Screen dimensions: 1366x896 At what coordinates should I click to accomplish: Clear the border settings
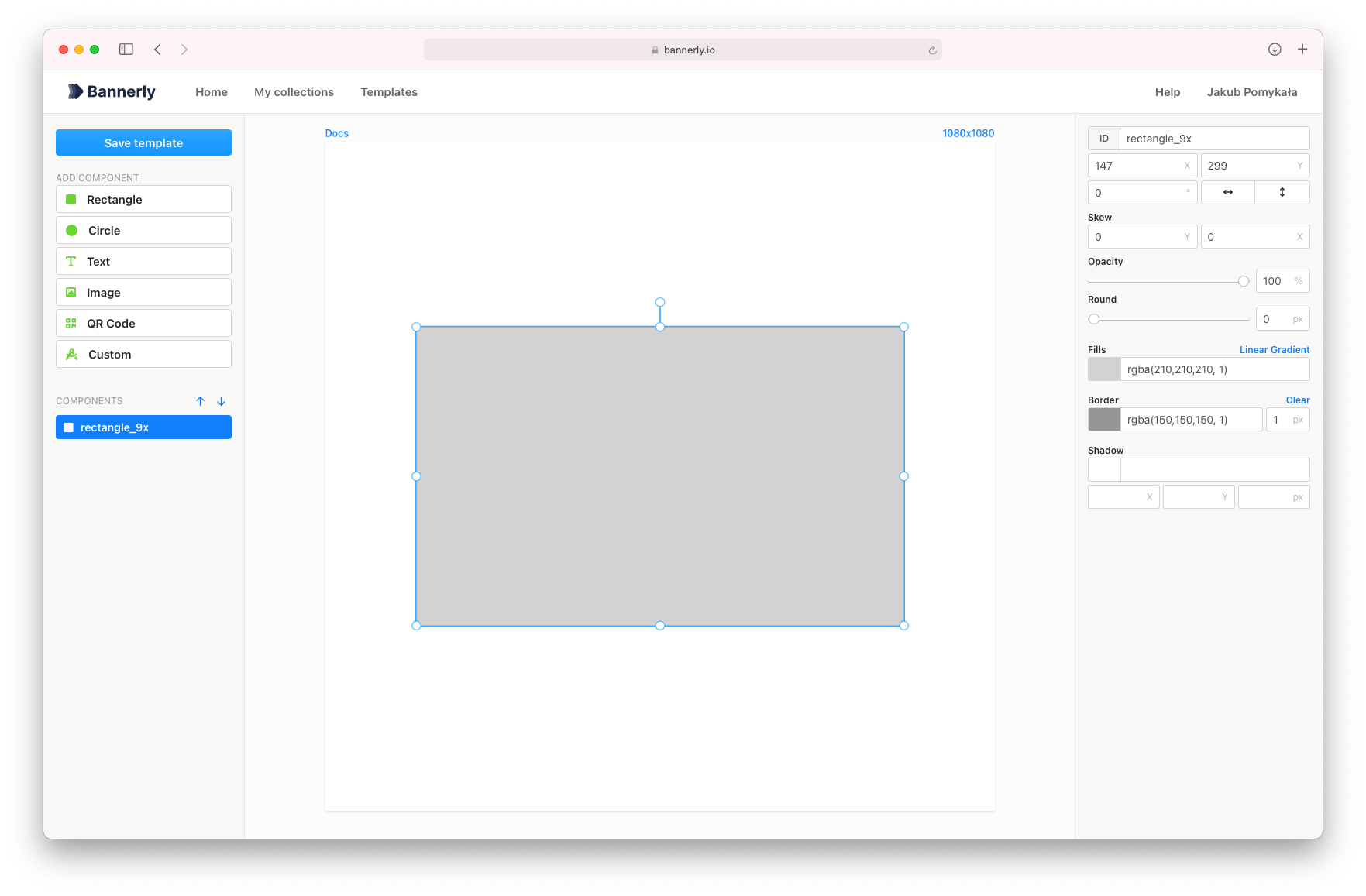[x=1298, y=400]
